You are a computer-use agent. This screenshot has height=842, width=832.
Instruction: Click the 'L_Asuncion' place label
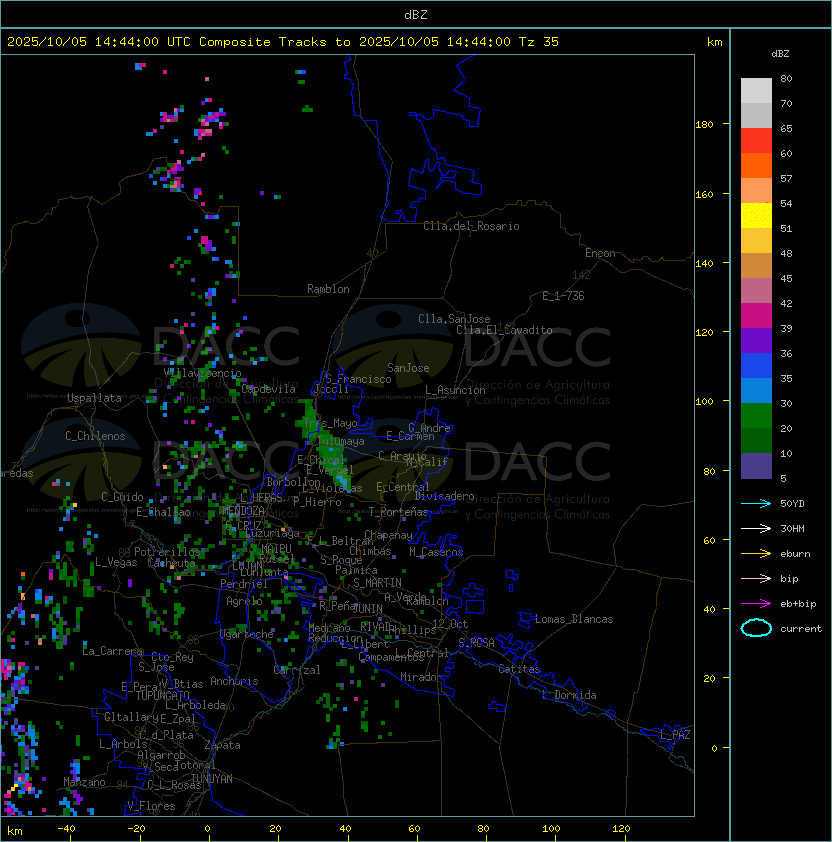pos(455,390)
